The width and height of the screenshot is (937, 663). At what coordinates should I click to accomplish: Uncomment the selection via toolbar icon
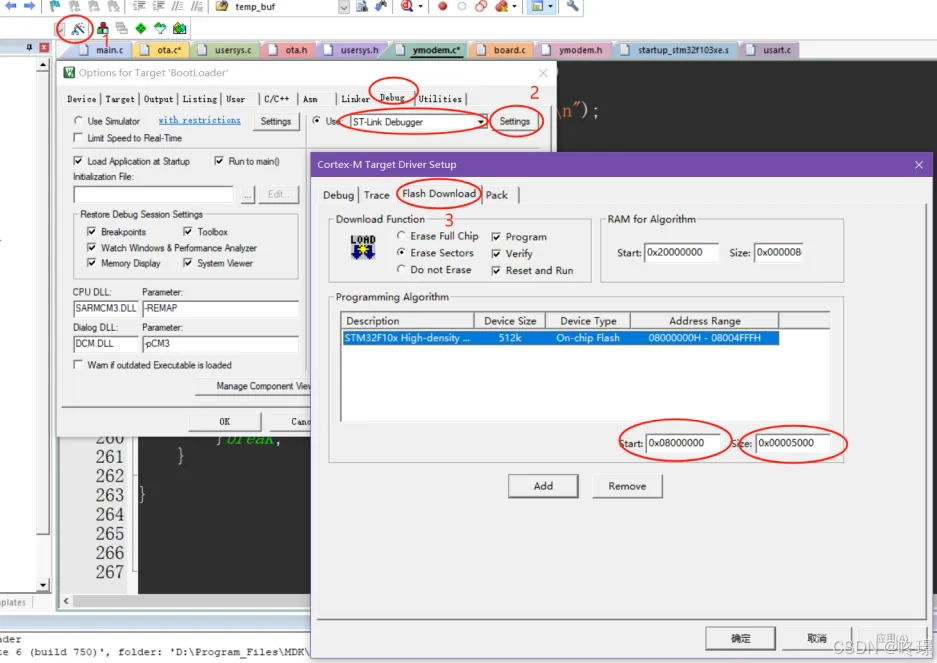tap(197, 6)
